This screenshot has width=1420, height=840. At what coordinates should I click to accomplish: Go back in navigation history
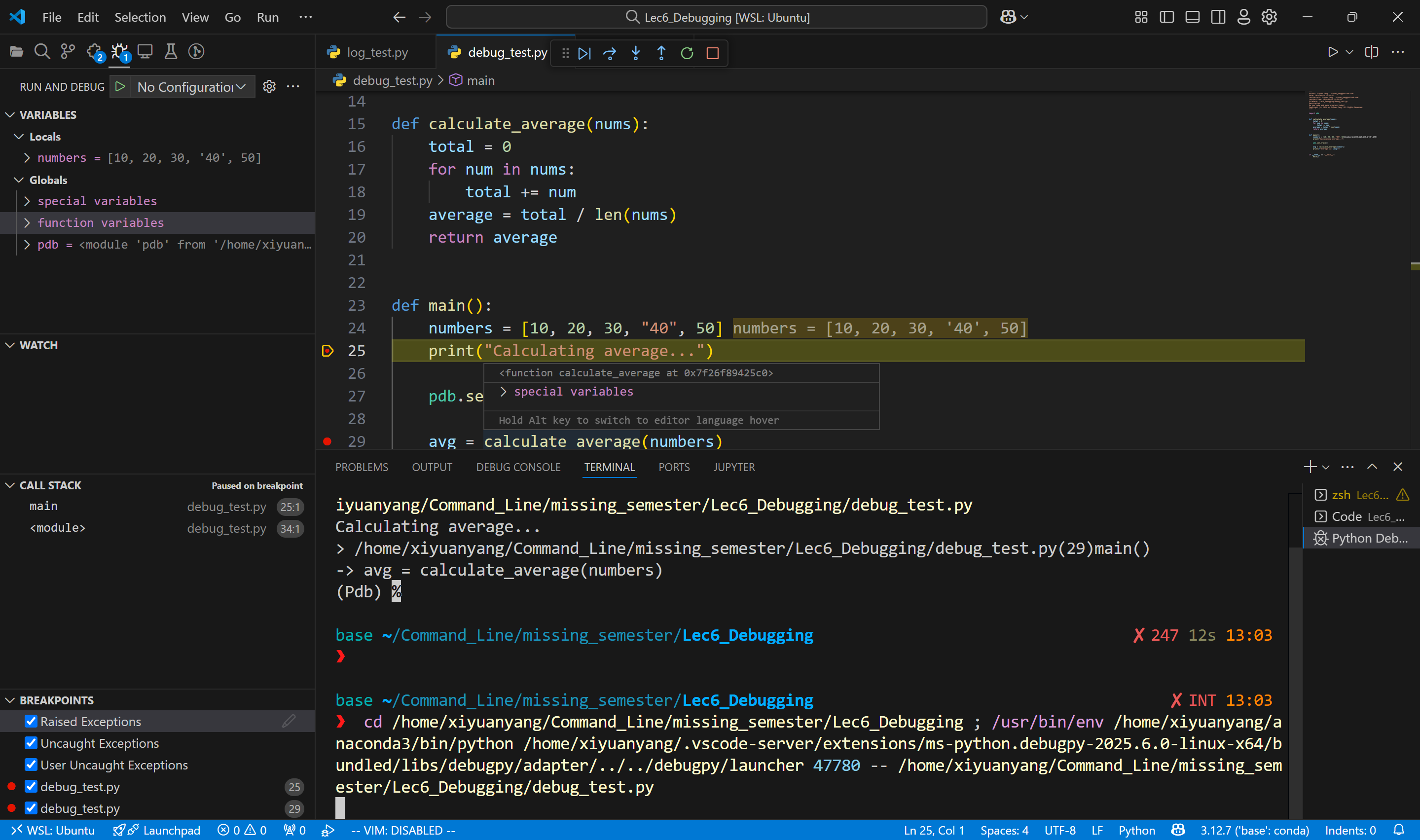(x=400, y=18)
